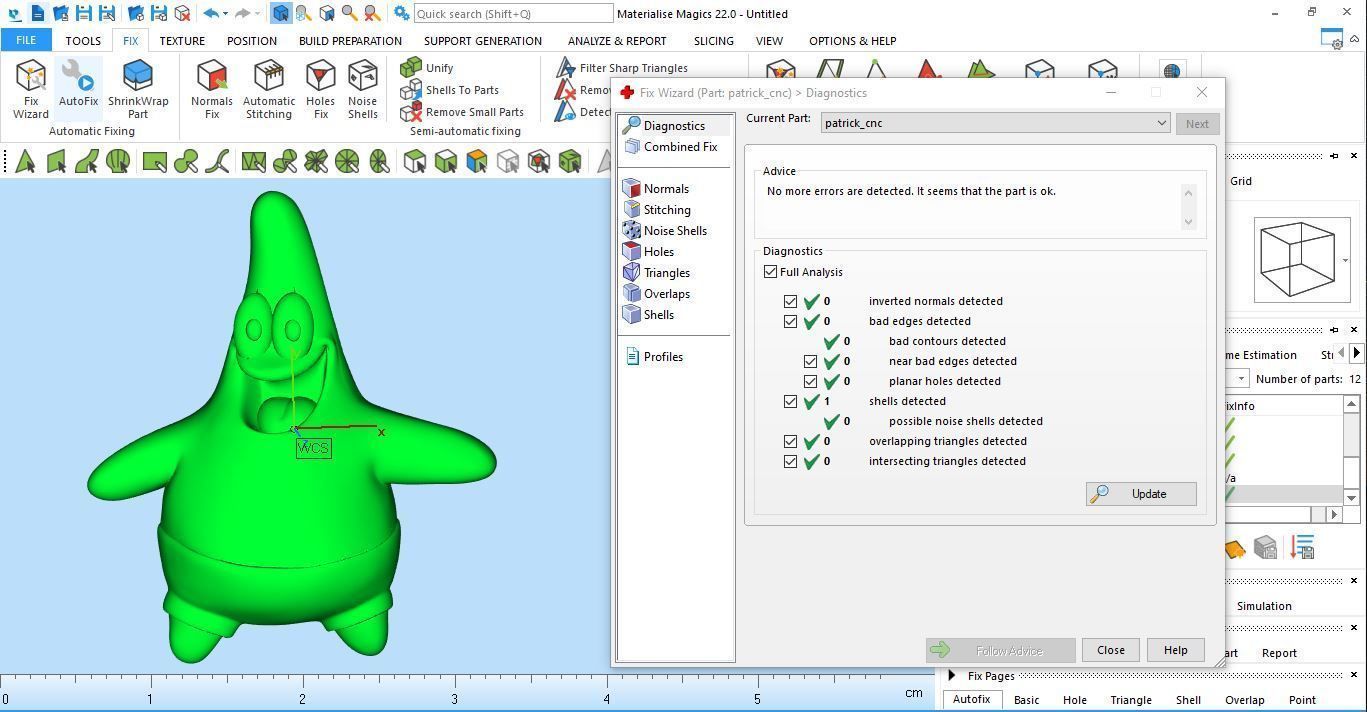Uncheck planar holes detected checkbox
Screen dimensions: 1367x712
[x=810, y=381]
